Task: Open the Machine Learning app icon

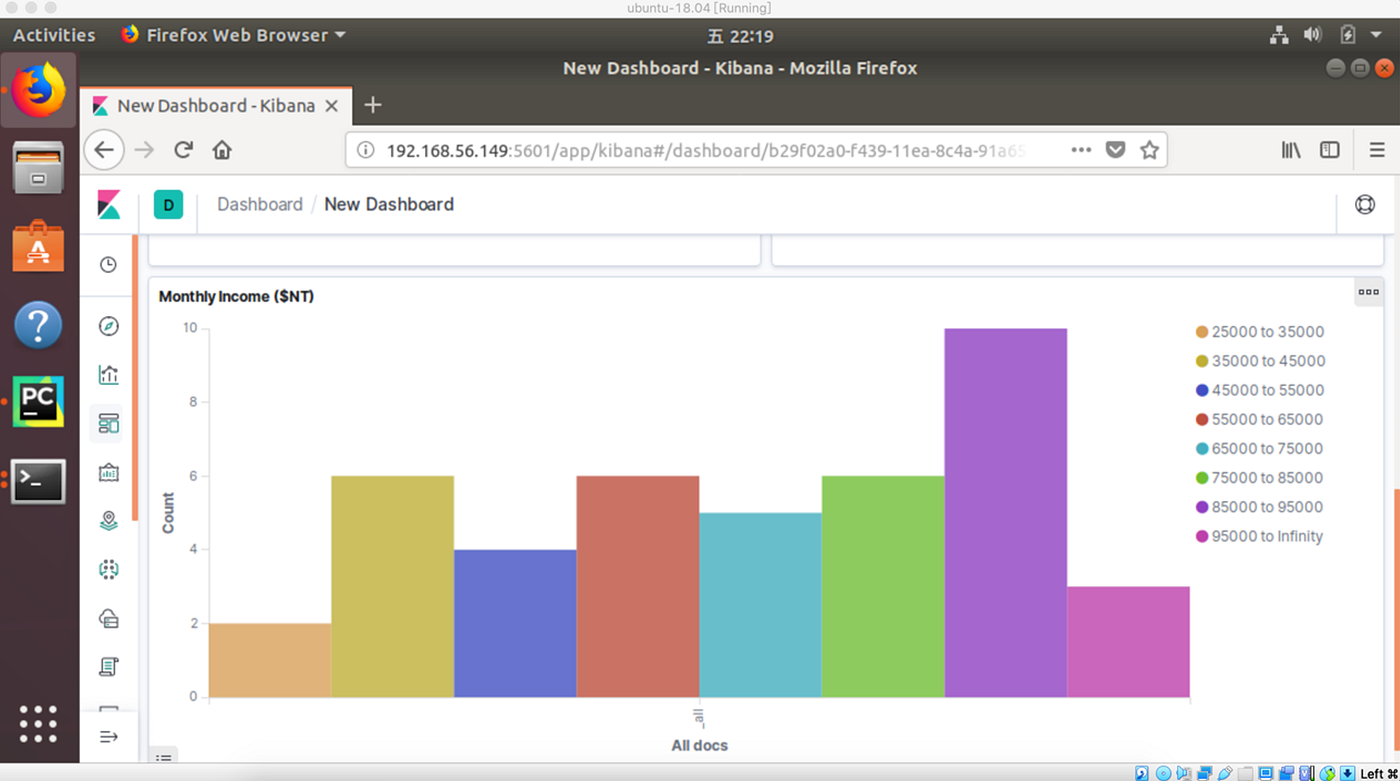Action: [108, 569]
